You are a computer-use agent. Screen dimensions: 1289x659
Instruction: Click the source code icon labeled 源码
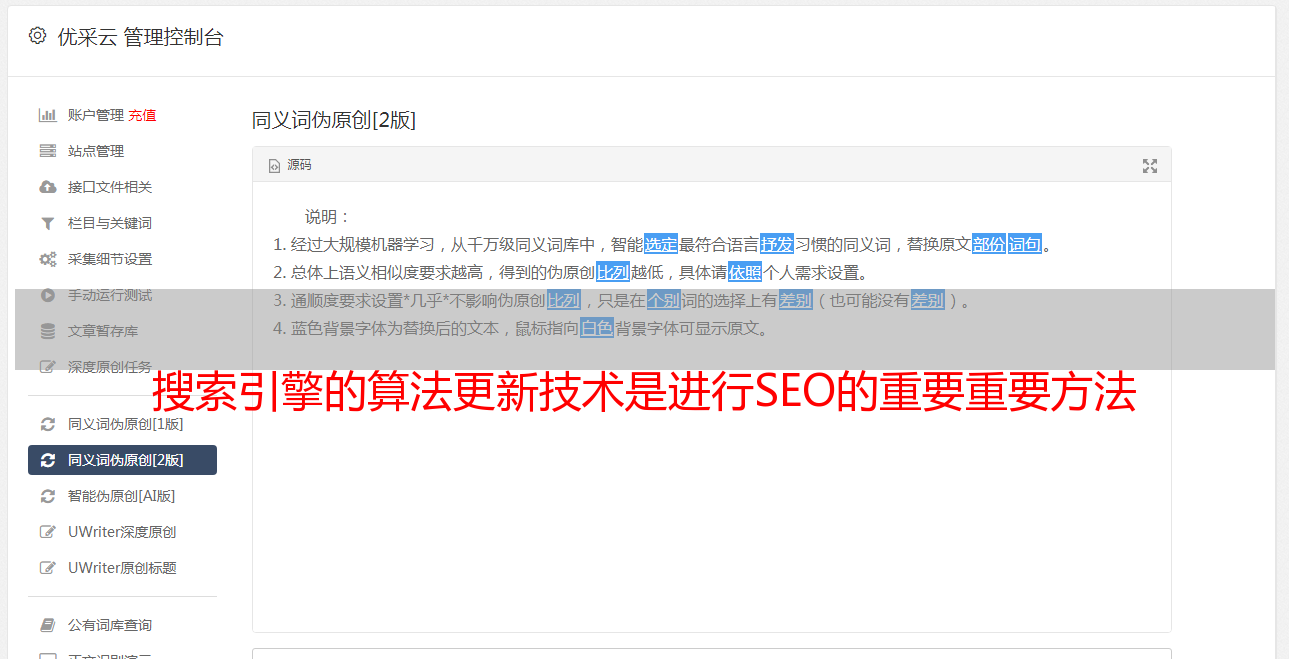coord(290,165)
